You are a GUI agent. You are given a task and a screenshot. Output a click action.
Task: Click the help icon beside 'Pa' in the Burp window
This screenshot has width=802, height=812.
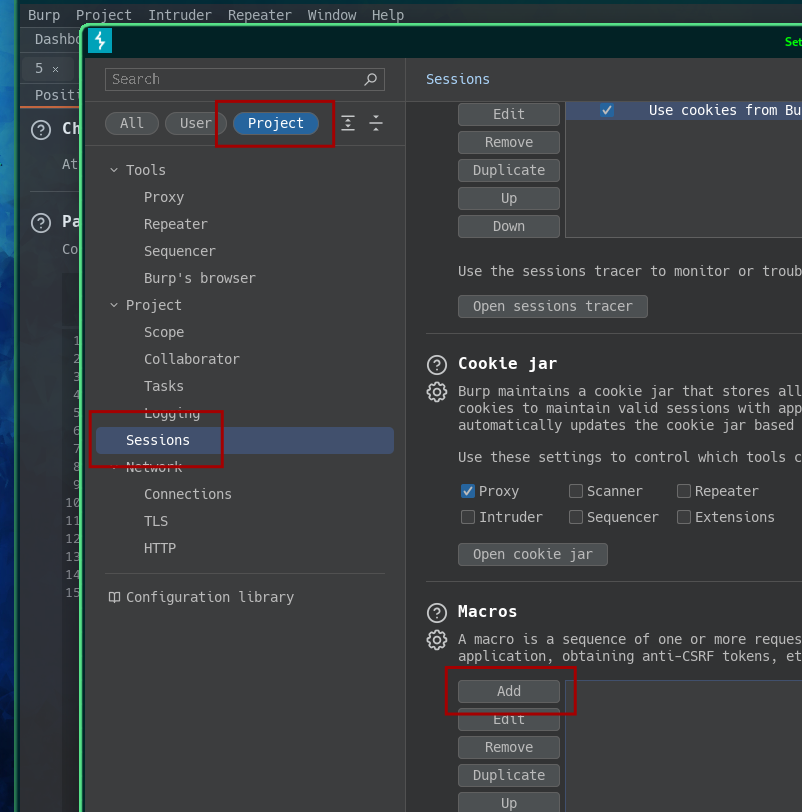(41, 223)
